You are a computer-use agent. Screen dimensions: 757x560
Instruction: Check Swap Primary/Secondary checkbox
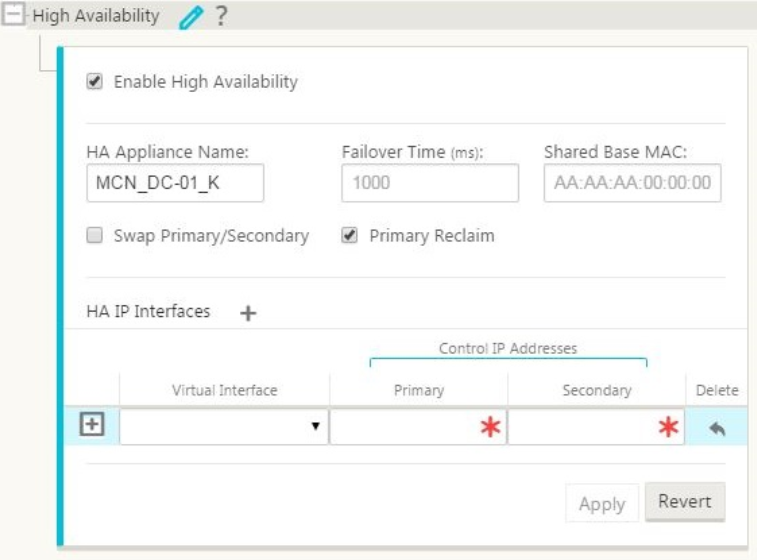coord(95,236)
